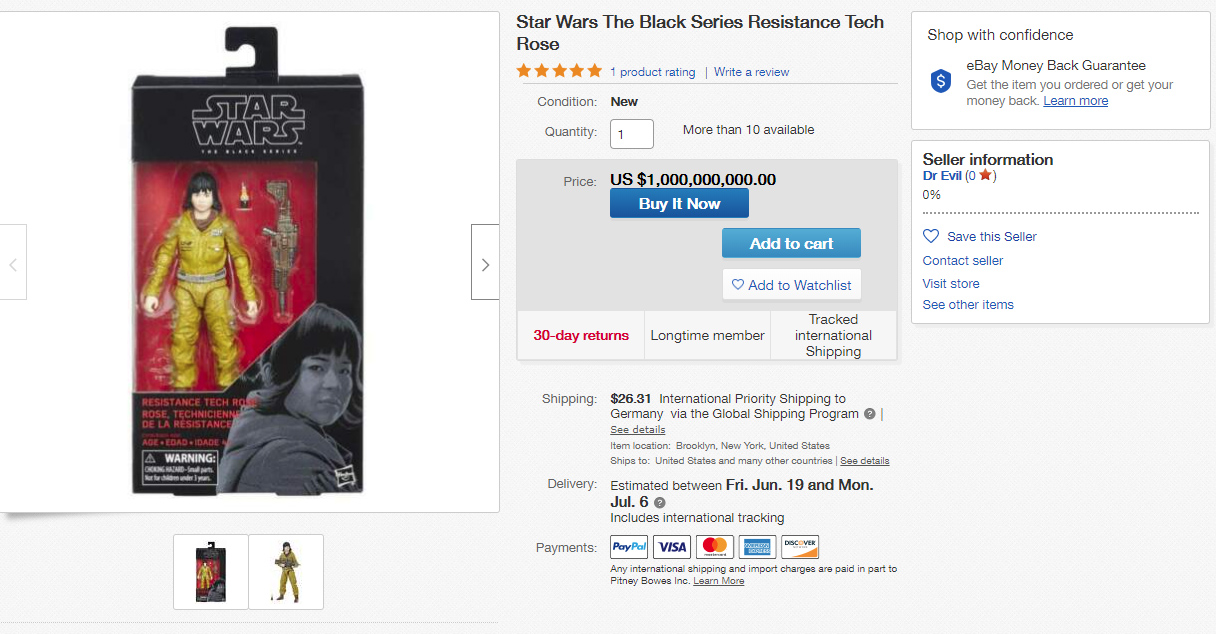This screenshot has height=634, width=1216.
Task: Click the heart icon to save seller
Action: tap(931, 236)
